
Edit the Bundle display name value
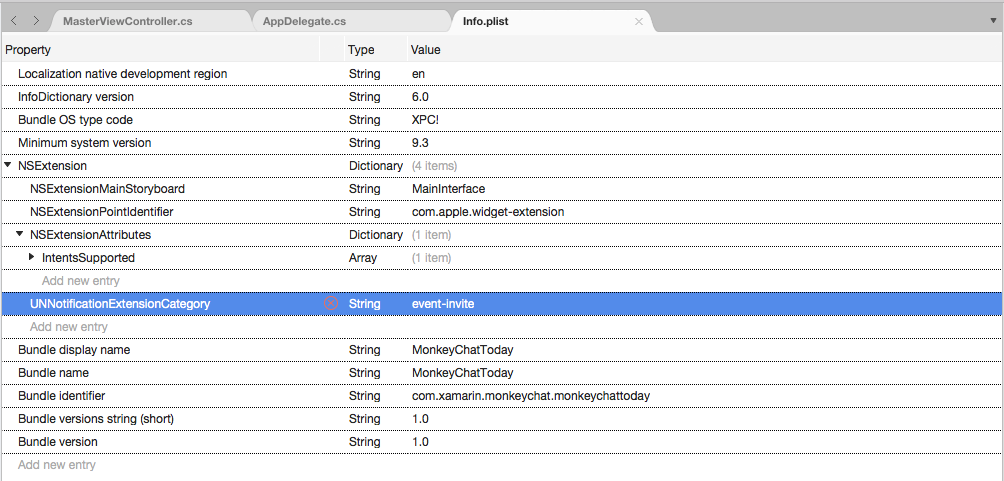[462, 350]
